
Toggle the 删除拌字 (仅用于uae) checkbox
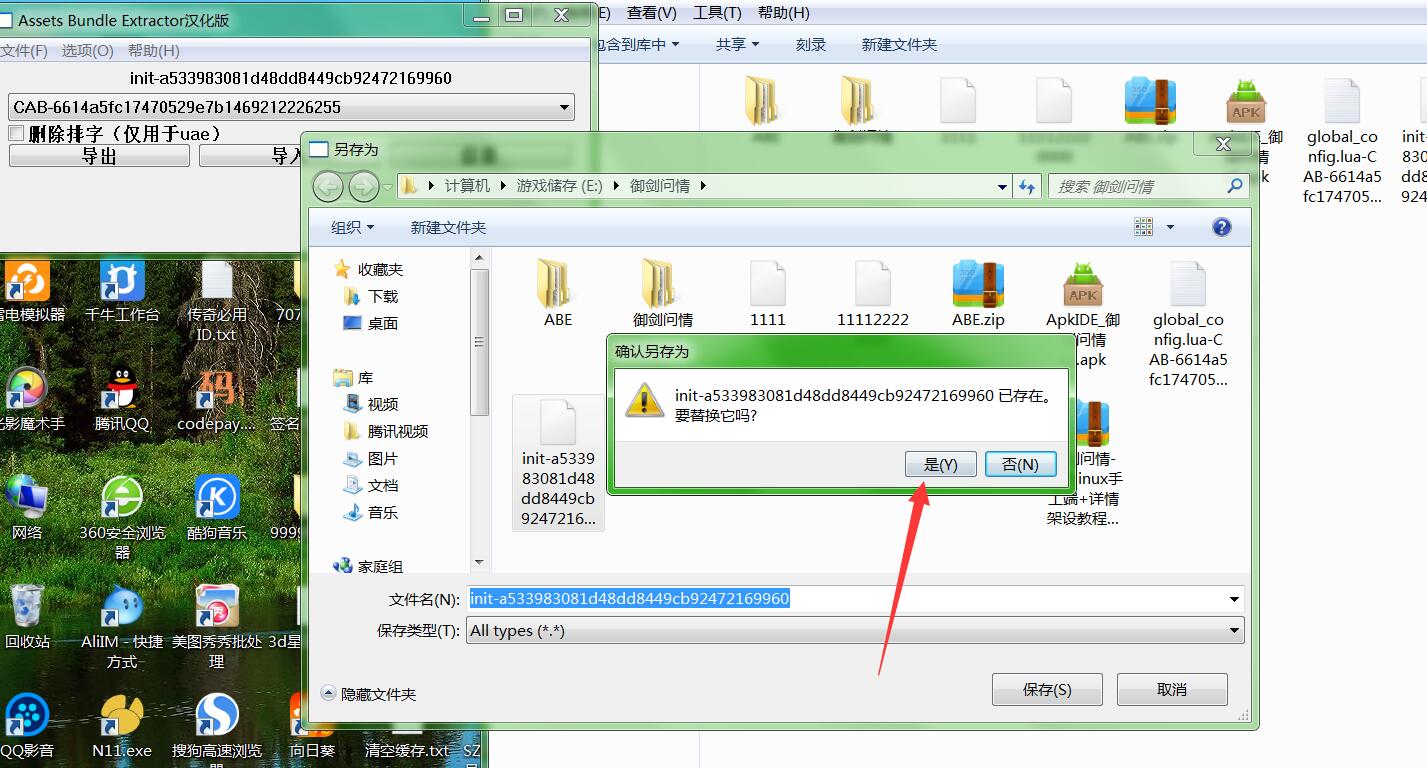coord(16,133)
